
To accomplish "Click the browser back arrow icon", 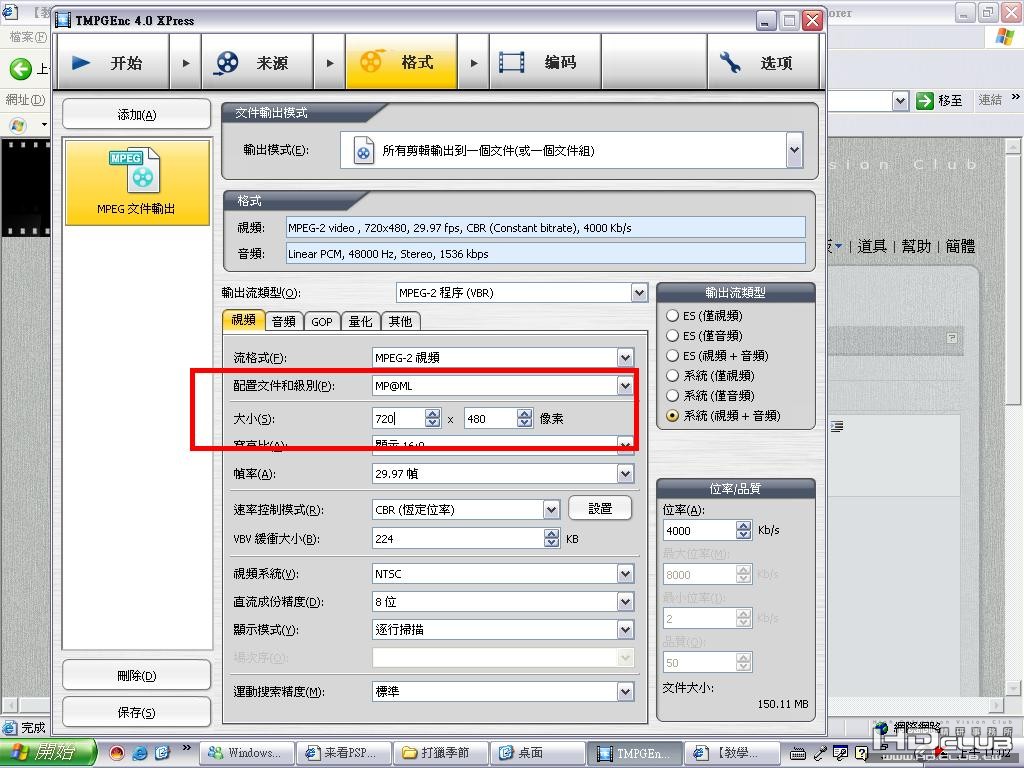I will (x=20, y=68).
